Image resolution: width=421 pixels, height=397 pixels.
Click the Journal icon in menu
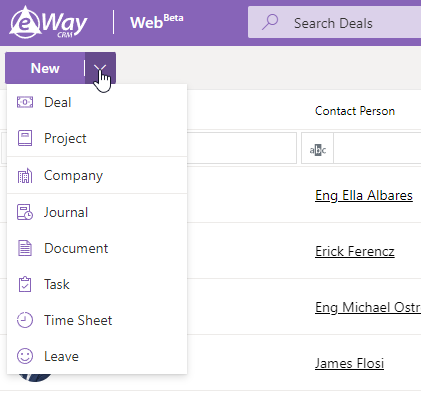tap(25, 212)
